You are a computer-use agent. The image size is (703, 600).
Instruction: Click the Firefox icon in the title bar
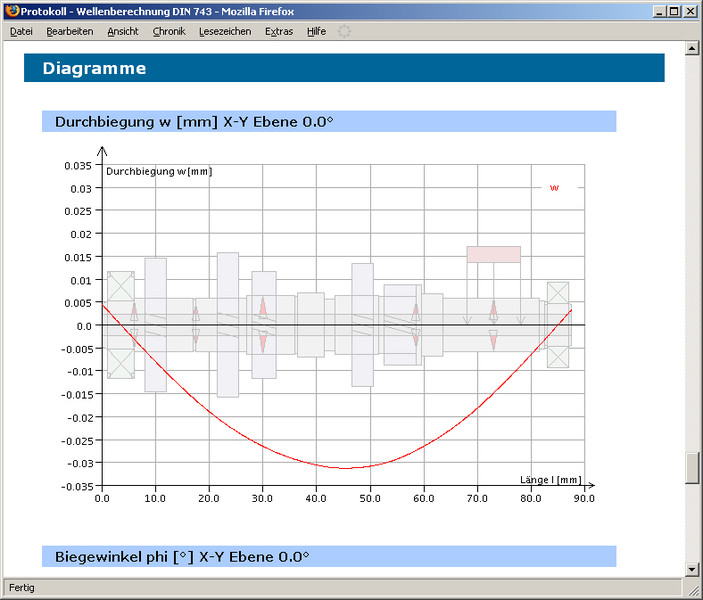12,11
